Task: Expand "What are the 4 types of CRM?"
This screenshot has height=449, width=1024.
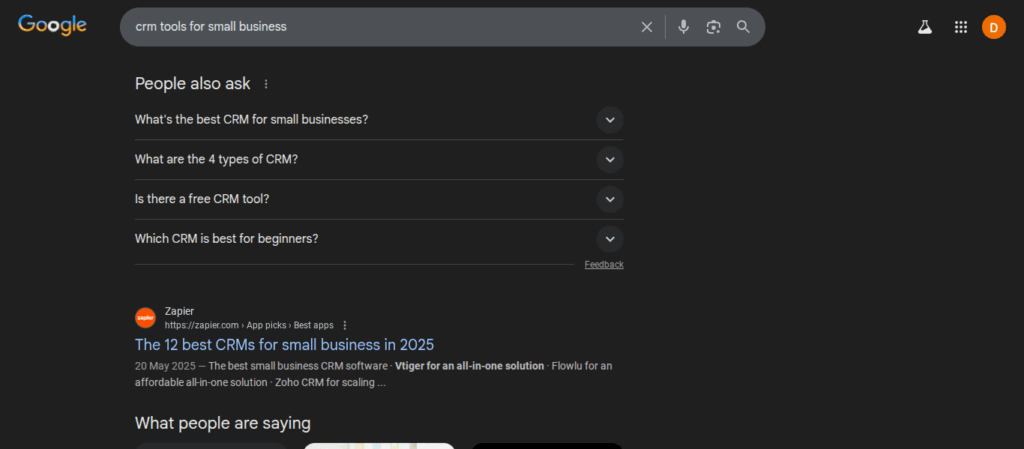Action: point(609,159)
